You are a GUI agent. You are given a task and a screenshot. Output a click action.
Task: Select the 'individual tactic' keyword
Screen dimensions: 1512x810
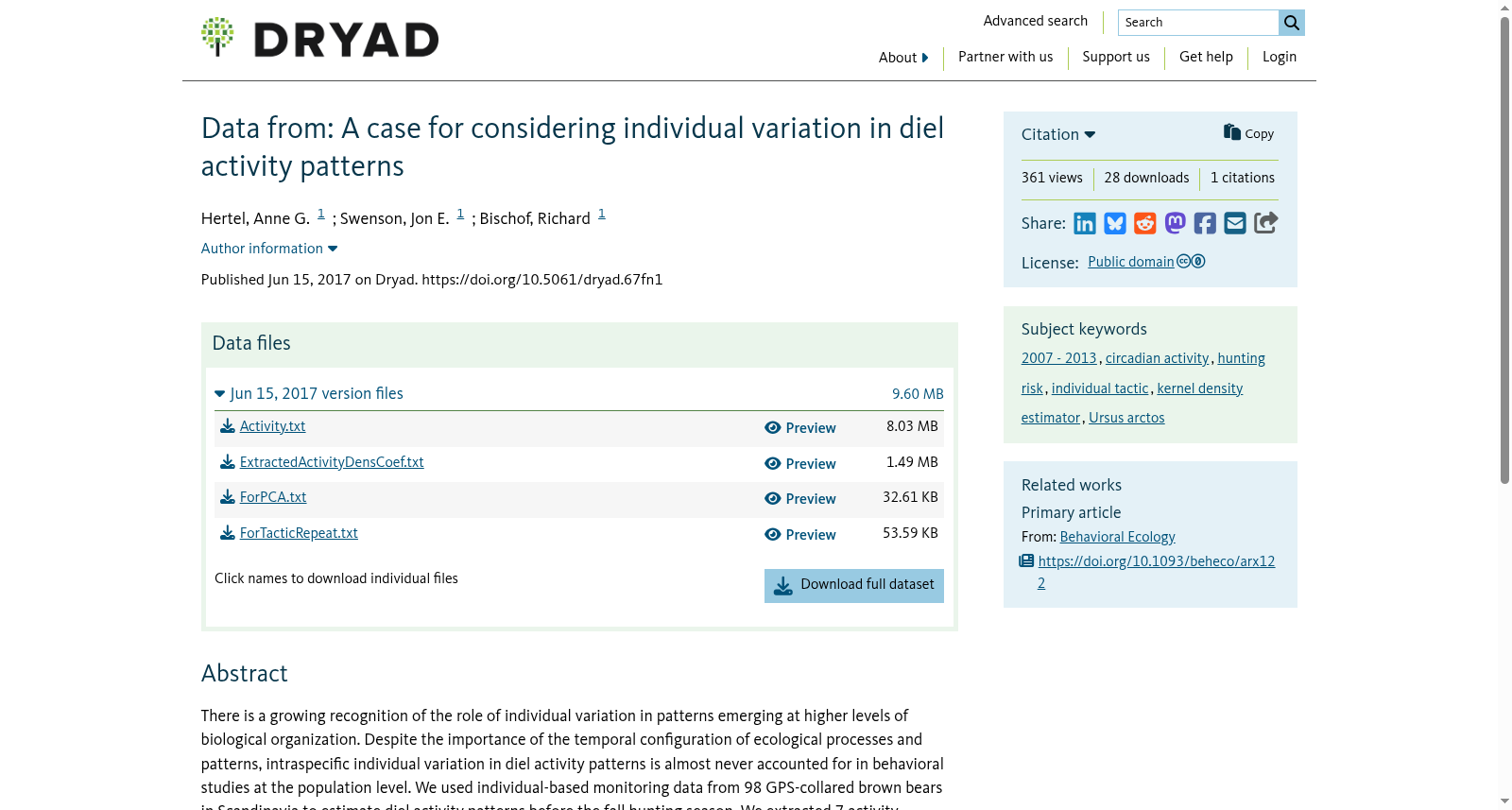click(1100, 388)
